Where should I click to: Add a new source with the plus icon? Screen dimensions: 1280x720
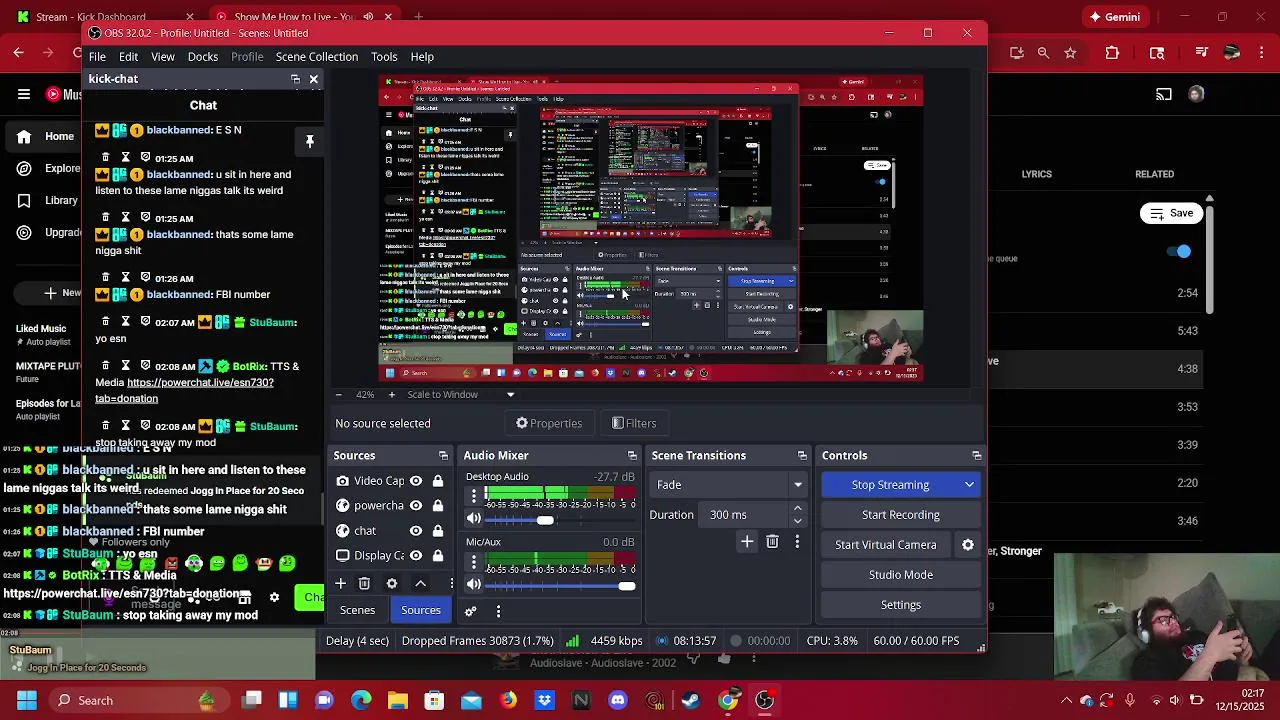coord(340,584)
